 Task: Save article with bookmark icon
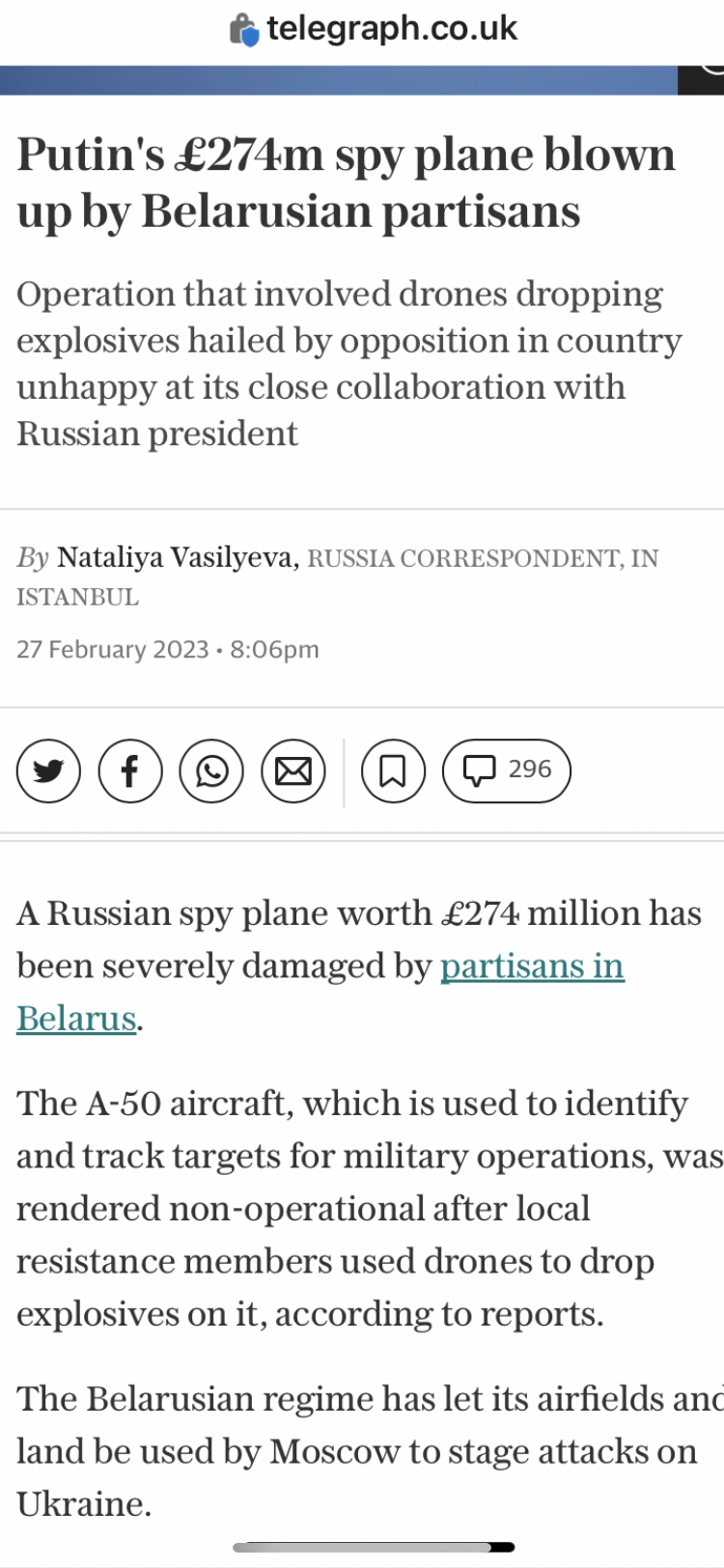(393, 770)
